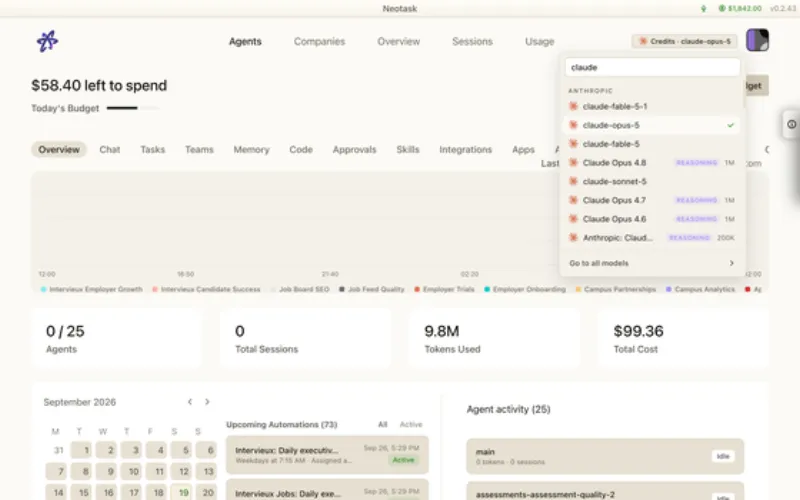The image size is (800, 500).
Task: Select Claude Opus 4.7 model
Action: (652, 200)
